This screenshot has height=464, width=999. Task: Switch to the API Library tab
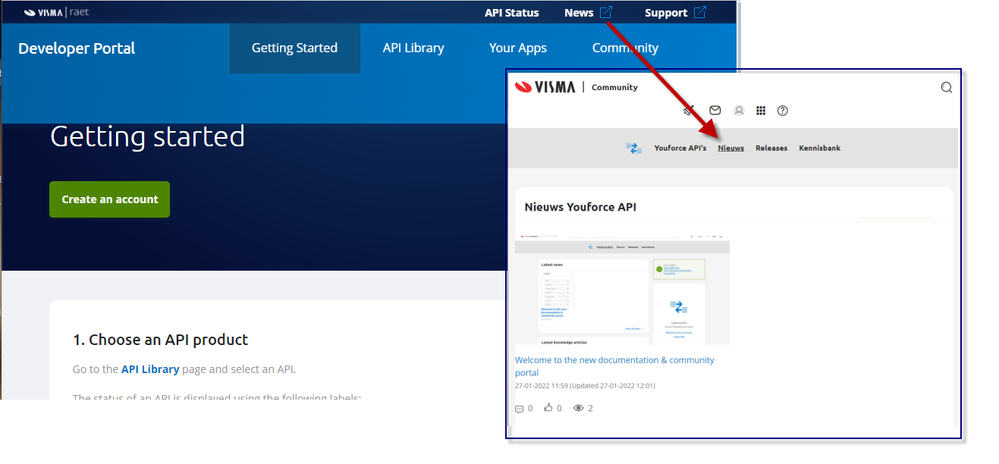point(413,48)
